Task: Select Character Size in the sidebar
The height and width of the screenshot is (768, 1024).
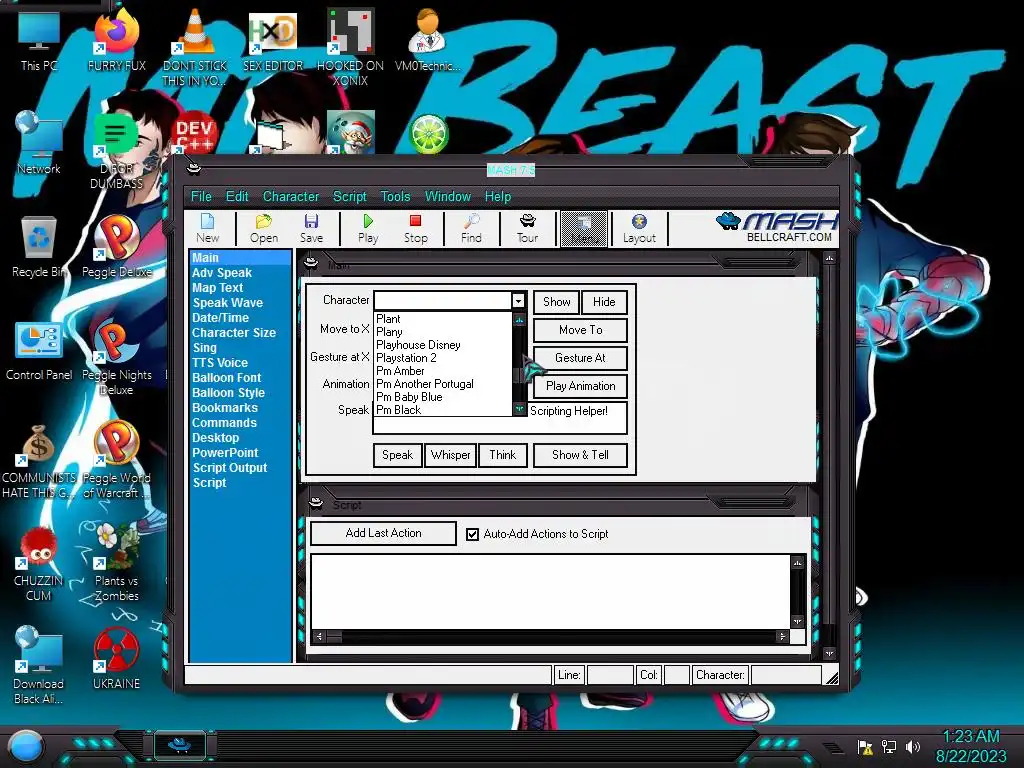Action: point(234,333)
